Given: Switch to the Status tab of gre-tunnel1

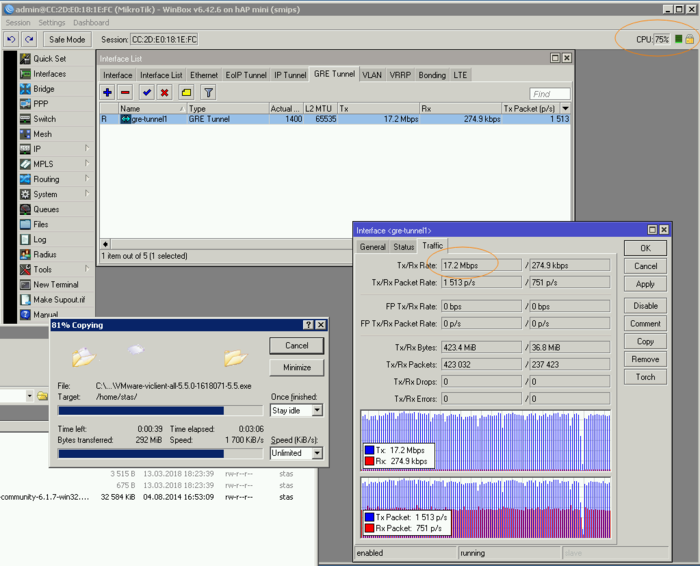Looking at the screenshot, I should coord(404,247).
